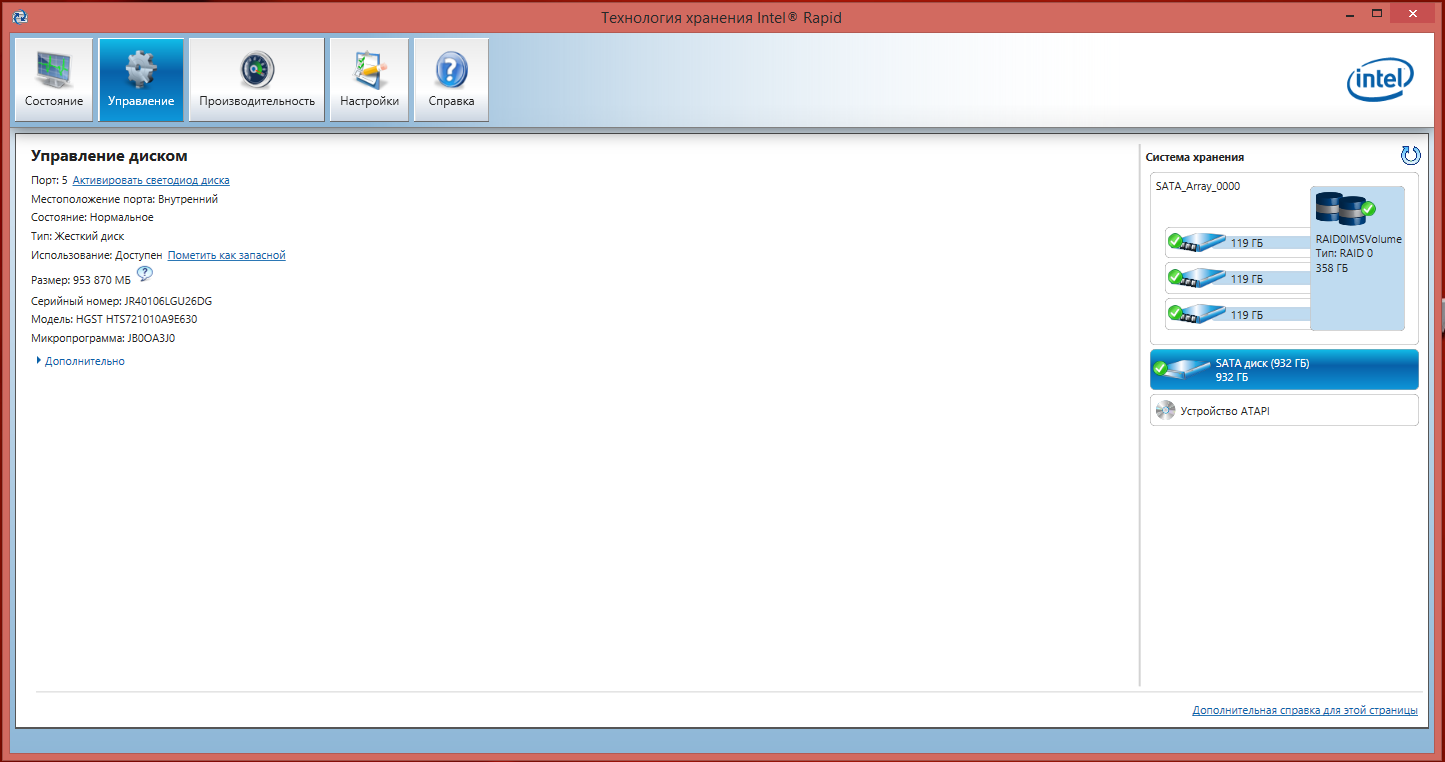Maximize the Intel Rapid window
Image resolution: width=1445 pixels, height=762 pixels.
(1378, 13)
